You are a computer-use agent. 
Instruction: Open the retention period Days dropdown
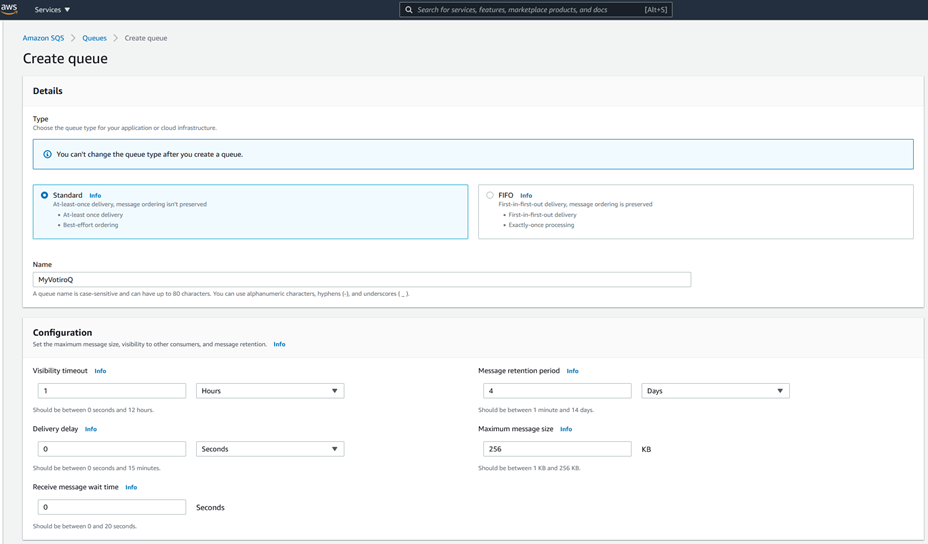pyautogui.click(x=715, y=391)
